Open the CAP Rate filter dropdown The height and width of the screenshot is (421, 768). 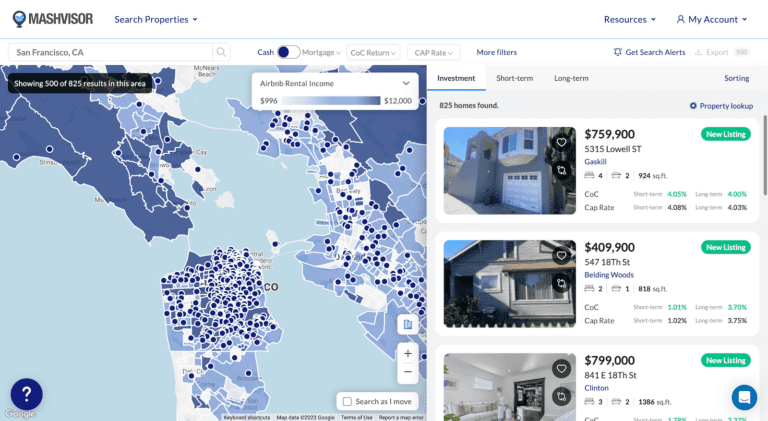[432, 52]
